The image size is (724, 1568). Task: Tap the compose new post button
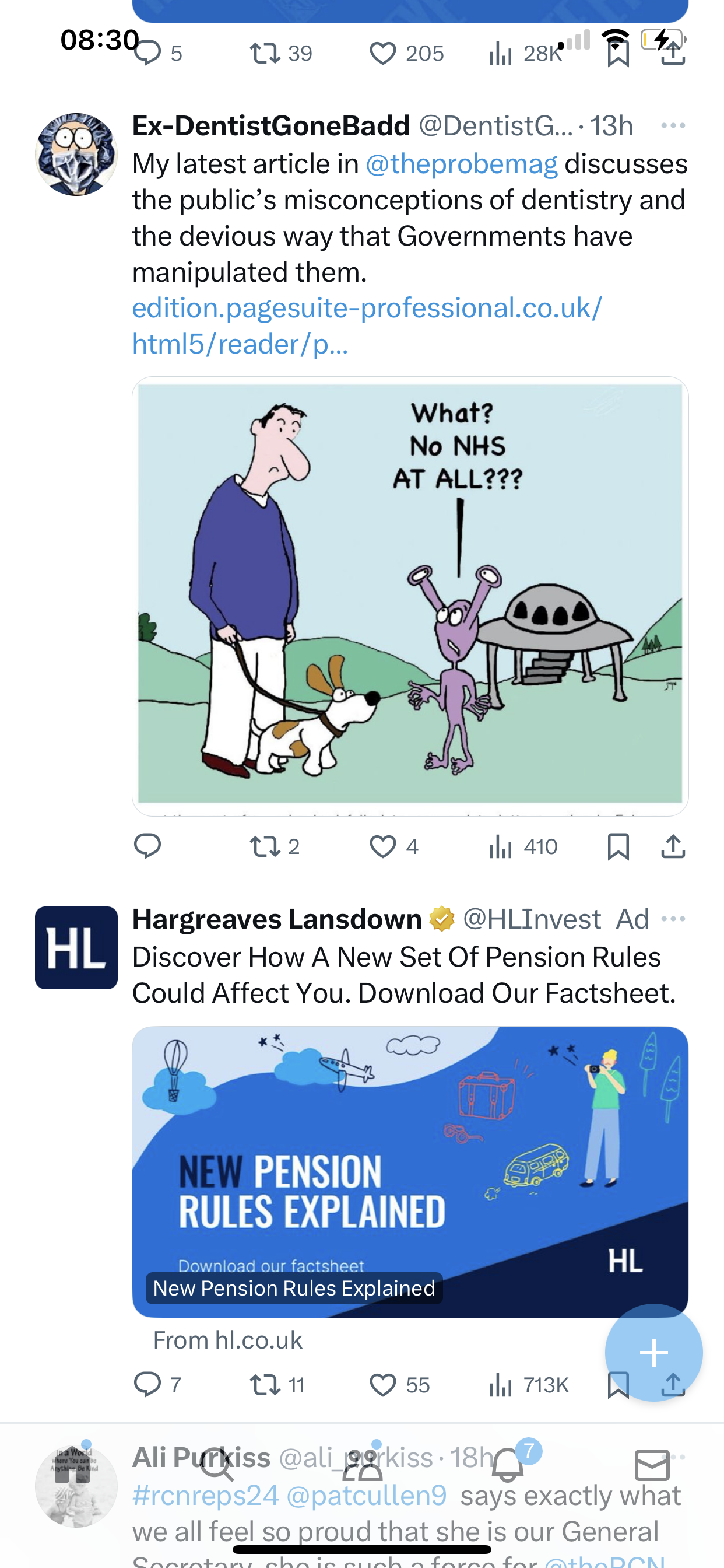[654, 1353]
